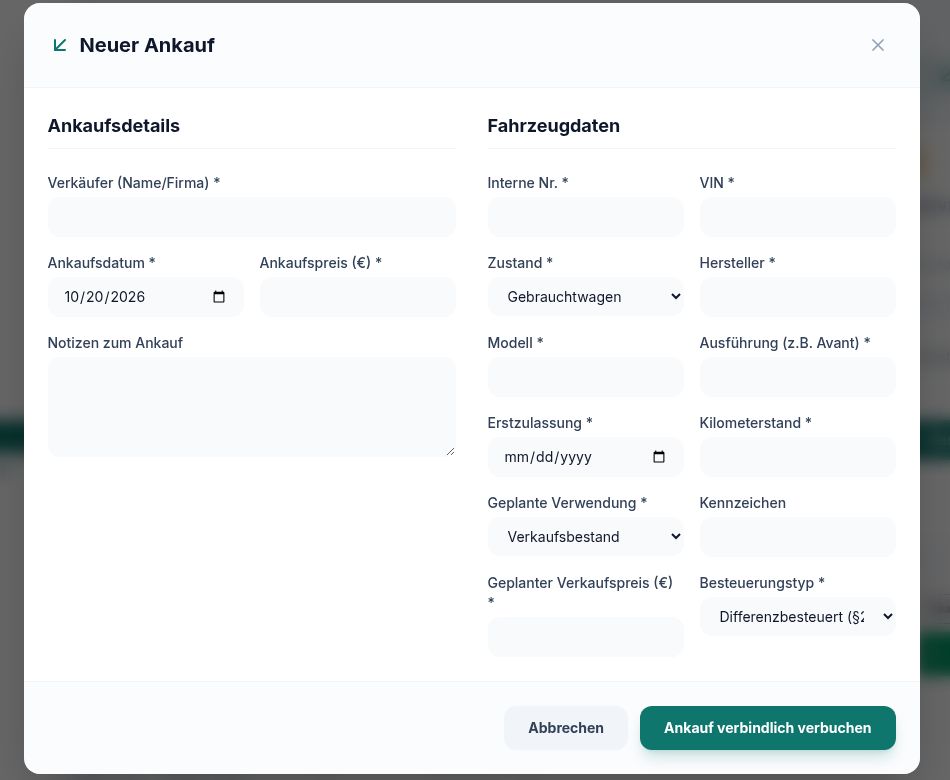Screen dimensions: 950x780
Task: Focus the Interne Nr. field
Action: pos(585,217)
